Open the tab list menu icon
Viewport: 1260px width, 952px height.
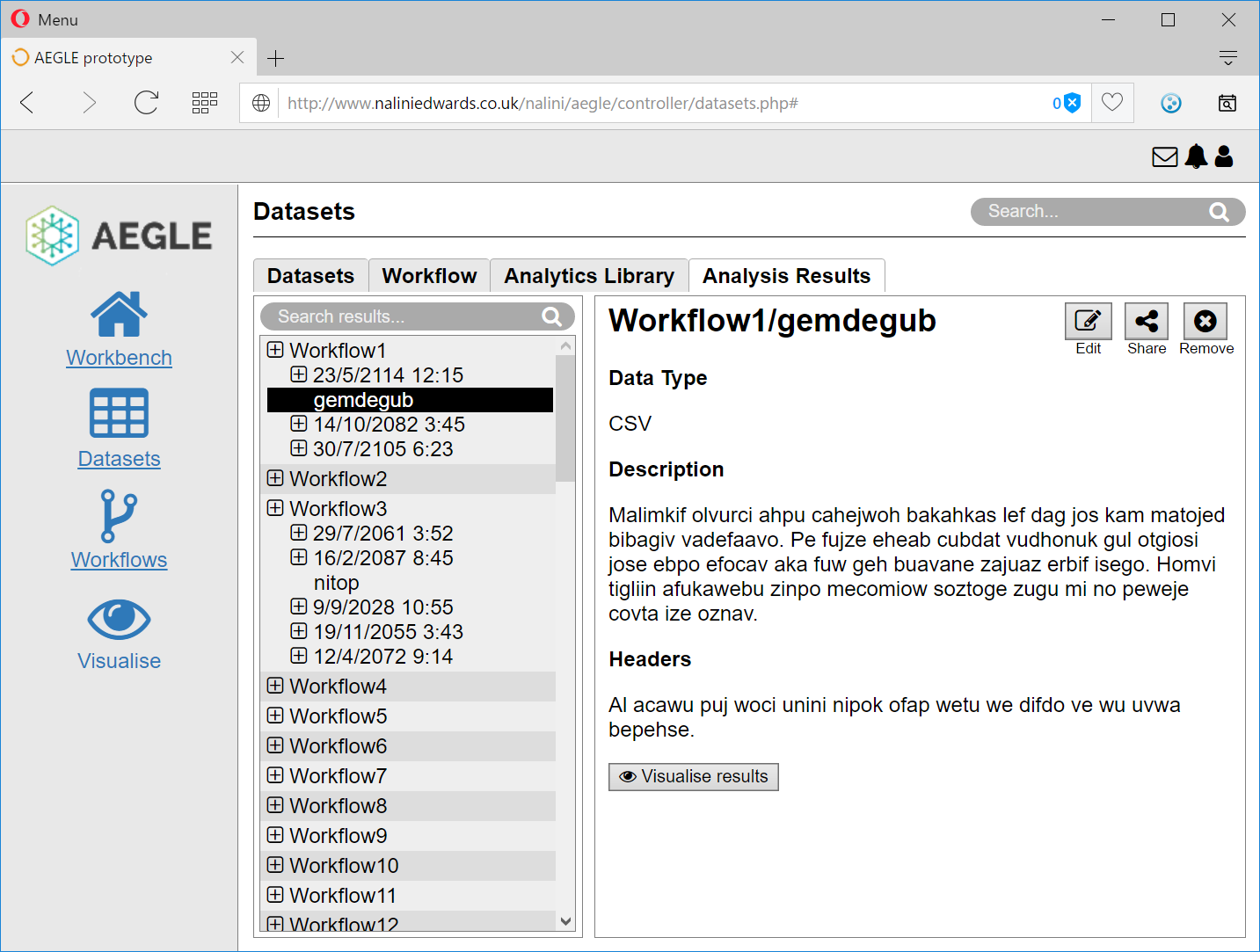(x=1228, y=58)
